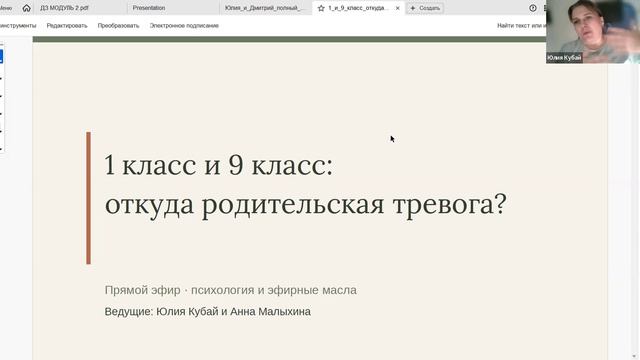Open the Инструменты menu
The image size is (640, 360).
click(x=18, y=25)
